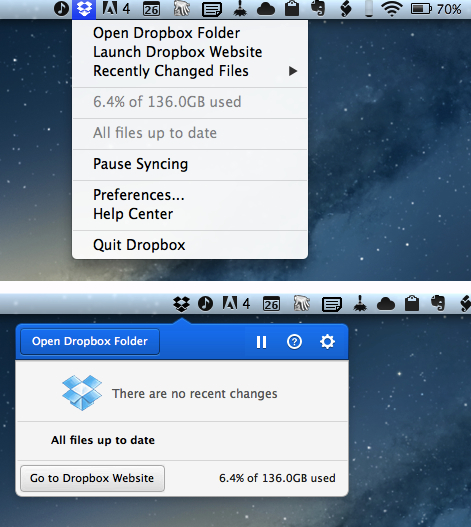Expand the Recently Changed Files submenu arrow
The width and height of the screenshot is (471, 527).
tap(293, 71)
